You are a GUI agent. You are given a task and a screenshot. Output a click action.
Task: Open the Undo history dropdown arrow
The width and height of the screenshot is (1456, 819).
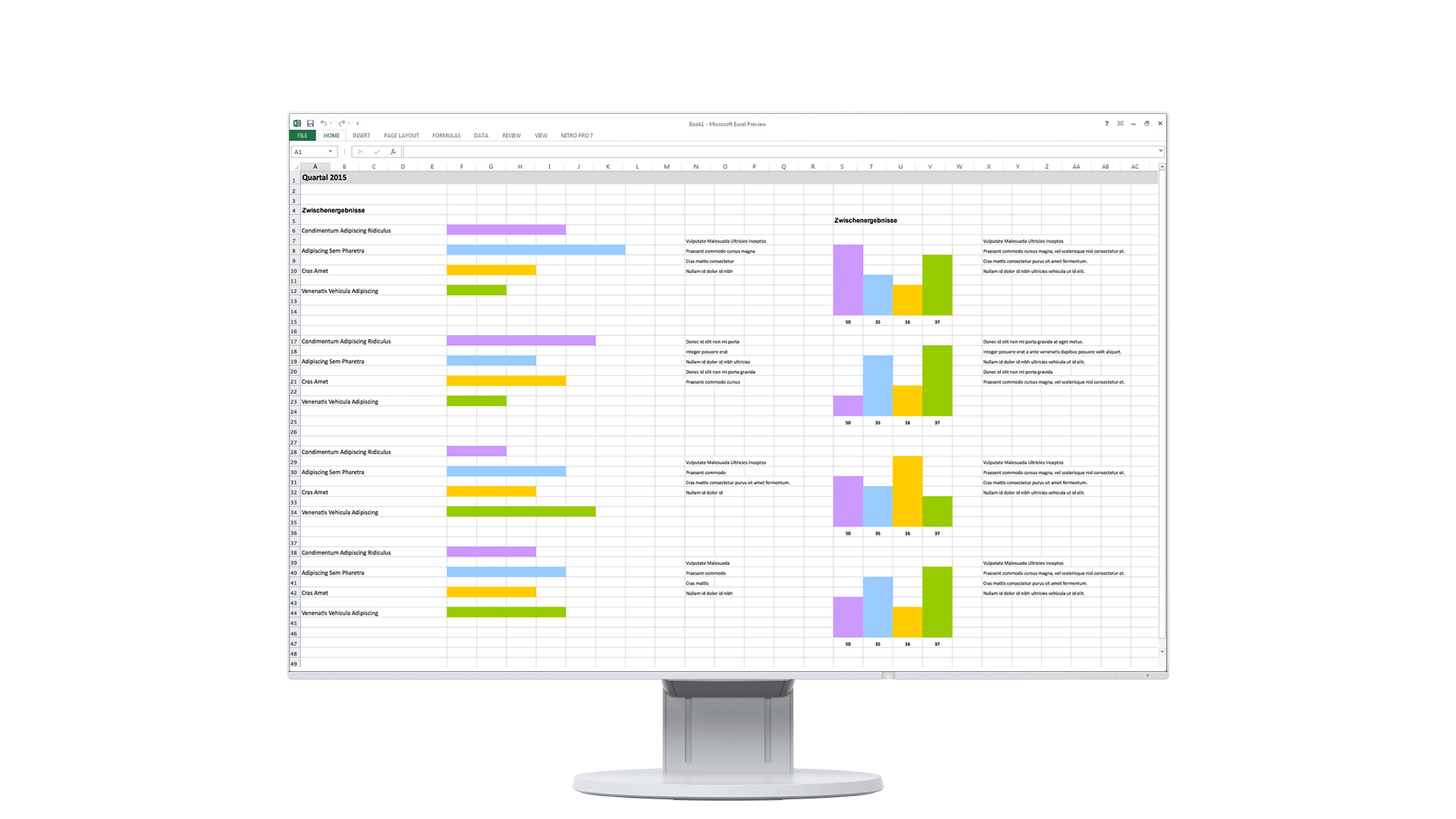point(331,123)
